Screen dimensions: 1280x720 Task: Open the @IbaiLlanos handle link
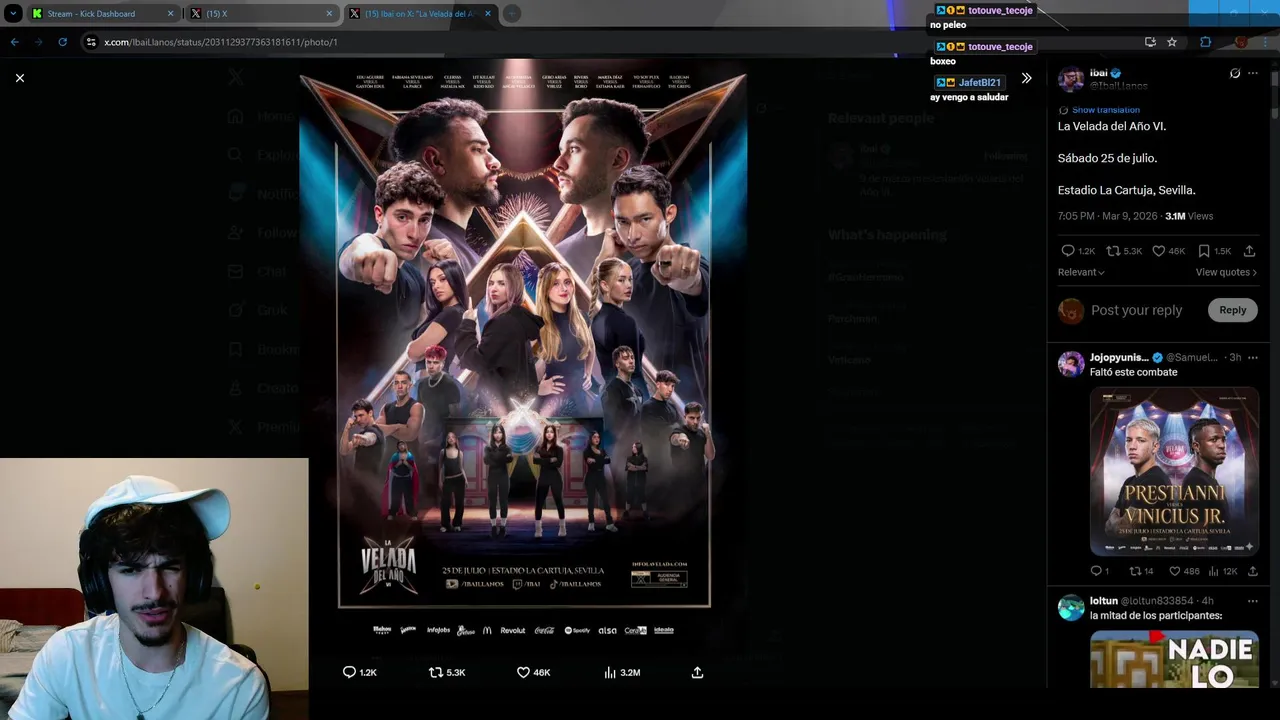(1118, 86)
